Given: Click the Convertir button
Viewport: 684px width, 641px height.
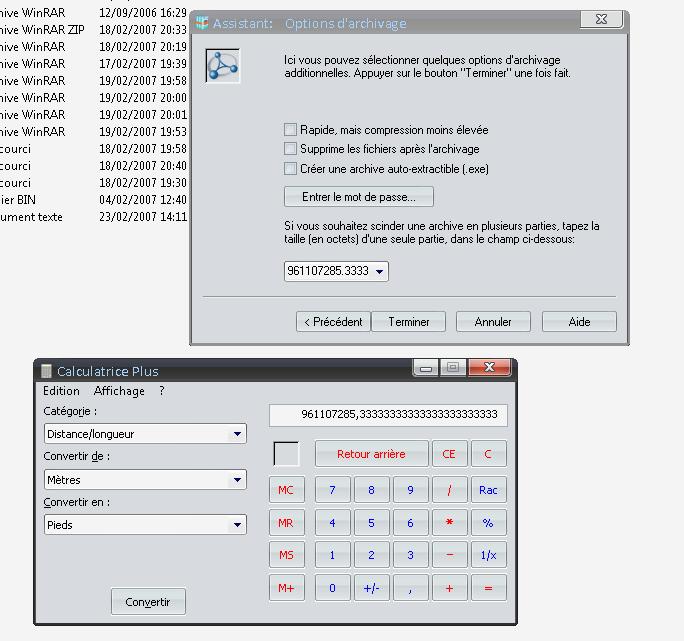Looking at the screenshot, I should (x=148, y=602).
